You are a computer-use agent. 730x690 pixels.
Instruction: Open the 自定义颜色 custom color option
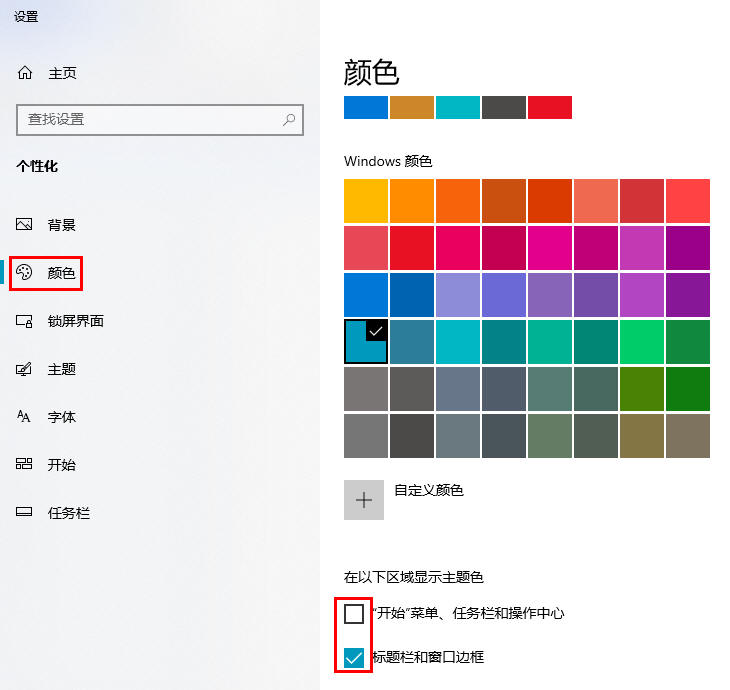coord(364,500)
